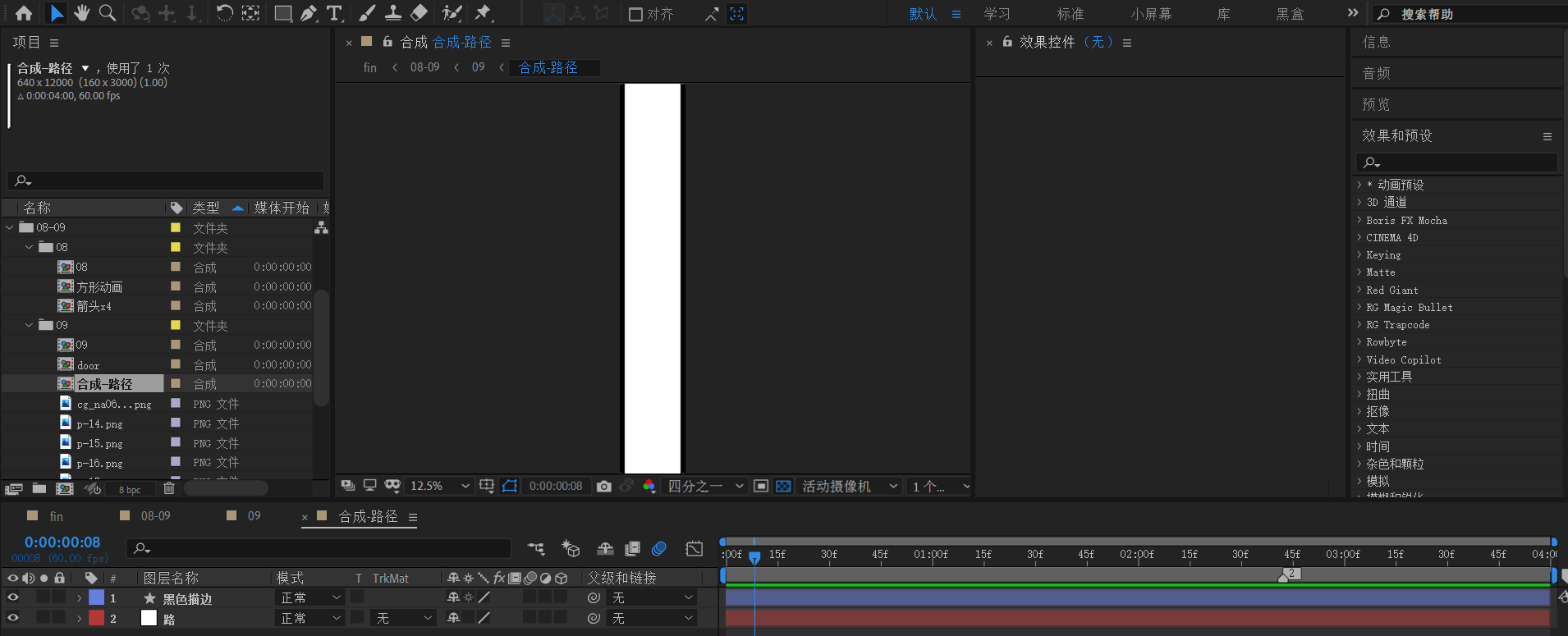Hide the 黑色描边 layer with eye icon
Image resolution: width=1568 pixels, height=636 pixels.
pos(13,597)
